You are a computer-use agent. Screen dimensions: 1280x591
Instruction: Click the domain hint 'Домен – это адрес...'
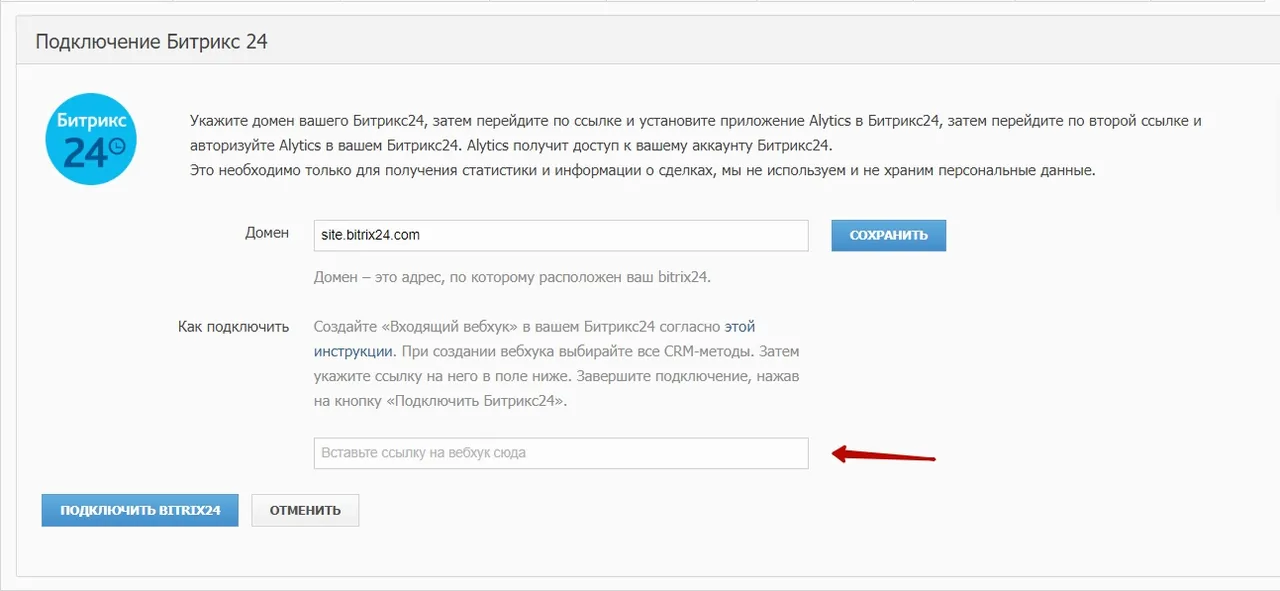(x=512, y=277)
